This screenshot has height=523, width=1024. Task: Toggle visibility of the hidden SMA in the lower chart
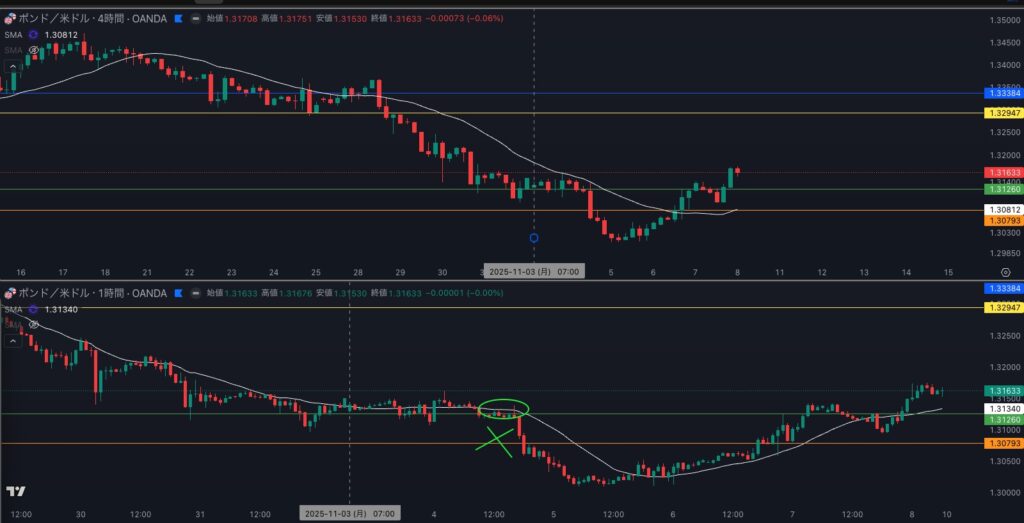click(x=34, y=323)
